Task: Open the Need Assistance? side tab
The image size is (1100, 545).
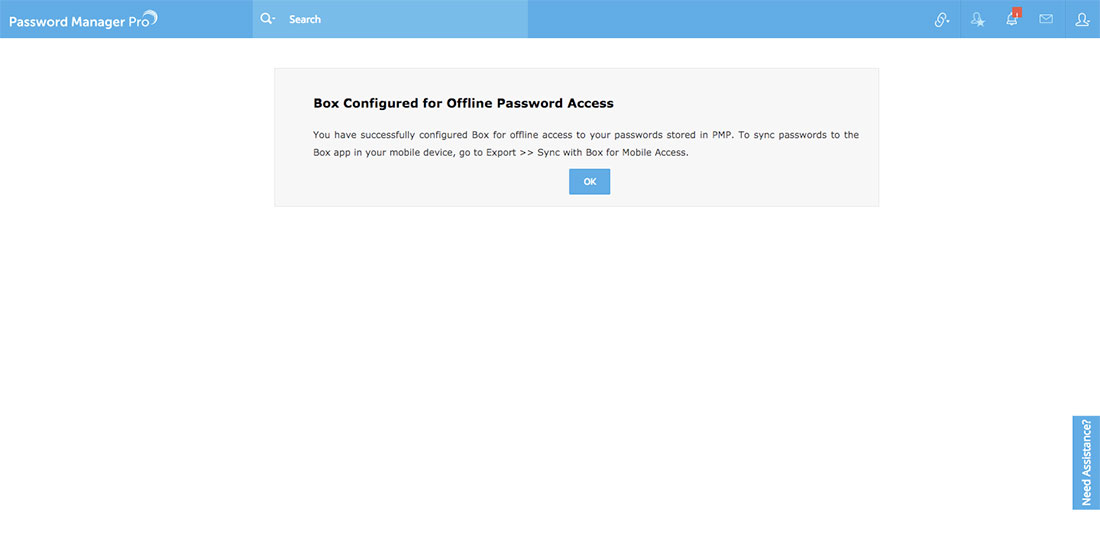Action: point(1086,463)
